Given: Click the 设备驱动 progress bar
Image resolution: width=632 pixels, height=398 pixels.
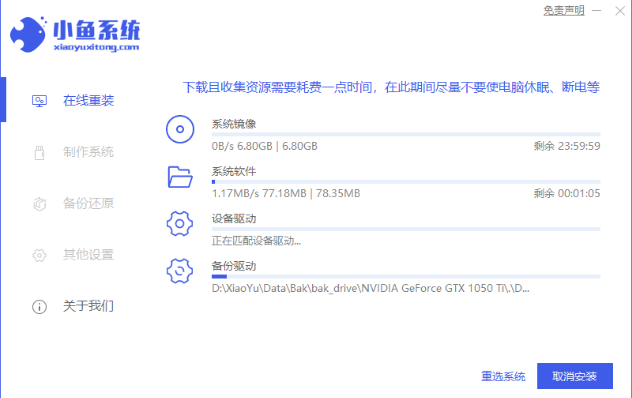Looking at the screenshot, I should [x=406, y=229].
